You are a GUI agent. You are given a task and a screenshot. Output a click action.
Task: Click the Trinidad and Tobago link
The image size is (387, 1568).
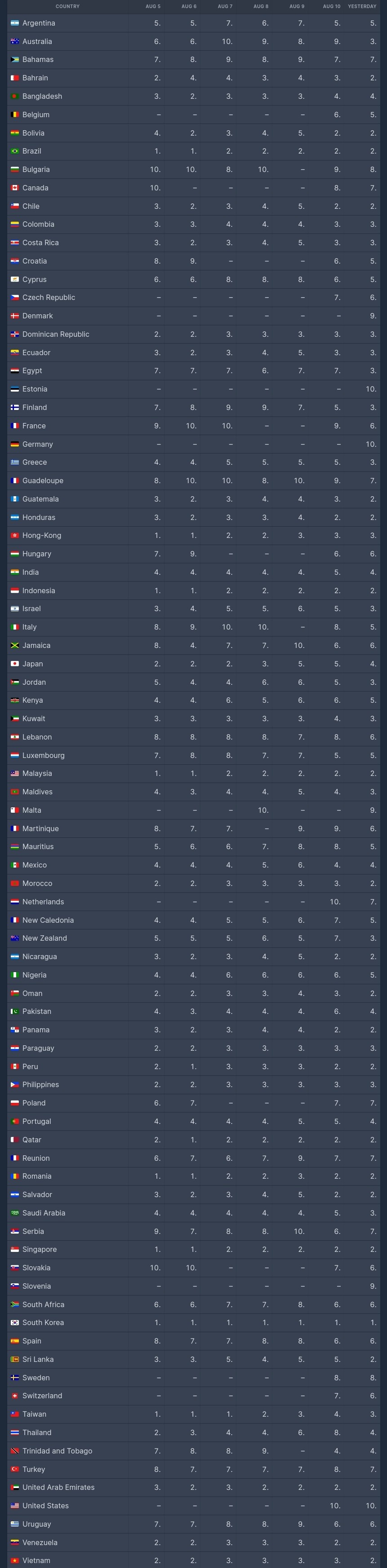(x=57, y=1450)
